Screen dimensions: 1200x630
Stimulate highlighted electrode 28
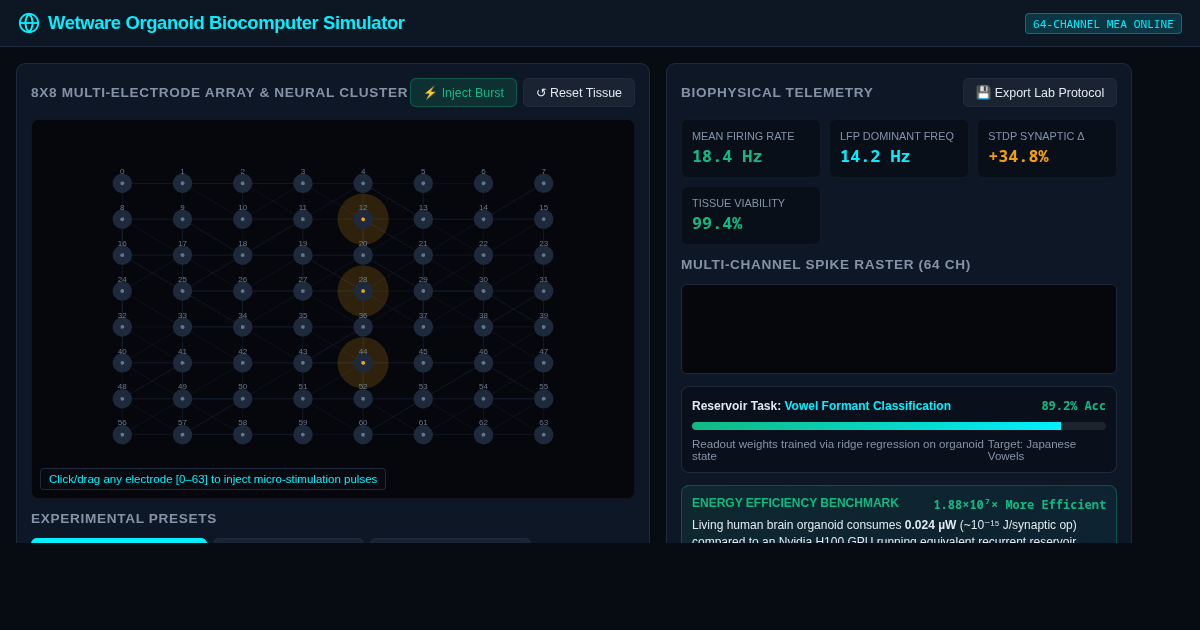pos(363,291)
